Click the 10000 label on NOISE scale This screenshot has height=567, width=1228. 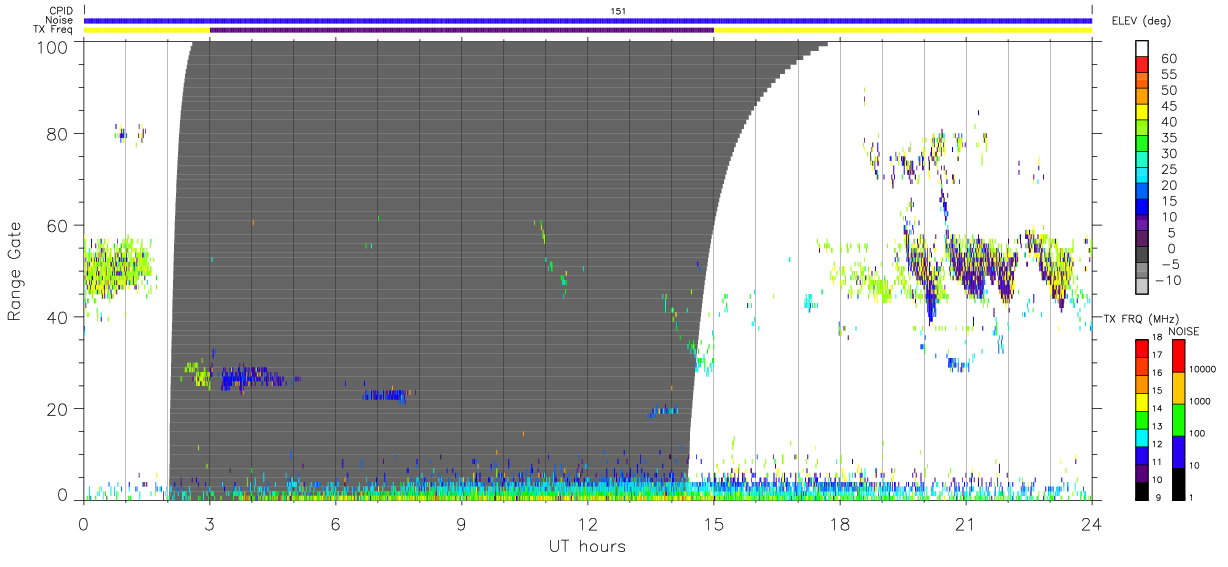click(1203, 370)
